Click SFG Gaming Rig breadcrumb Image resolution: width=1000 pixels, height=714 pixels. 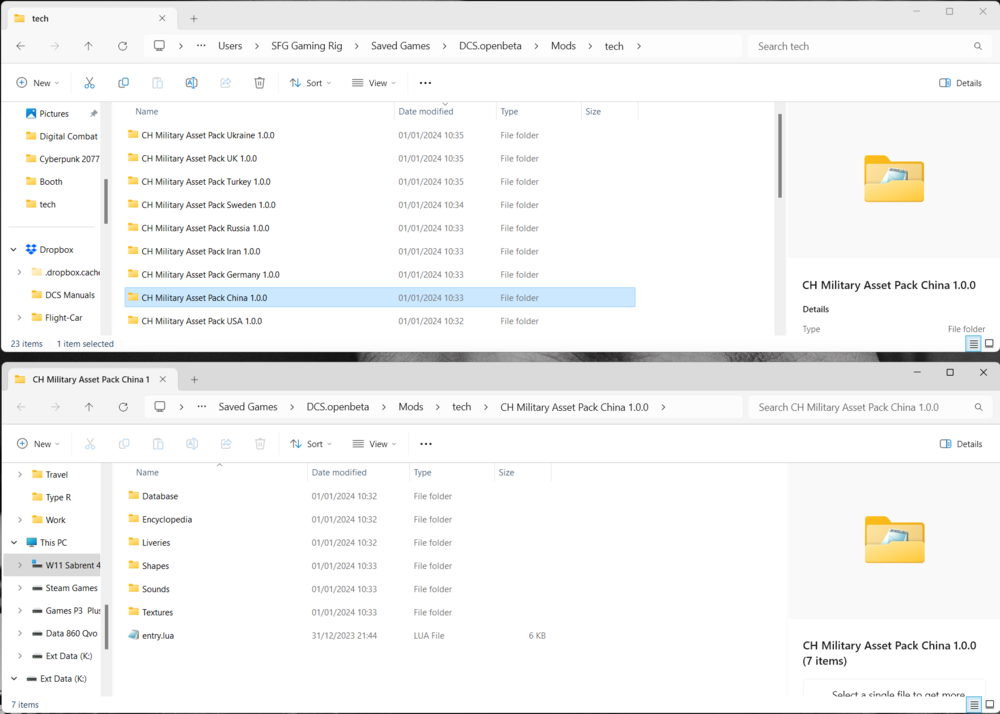pos(307,46)
